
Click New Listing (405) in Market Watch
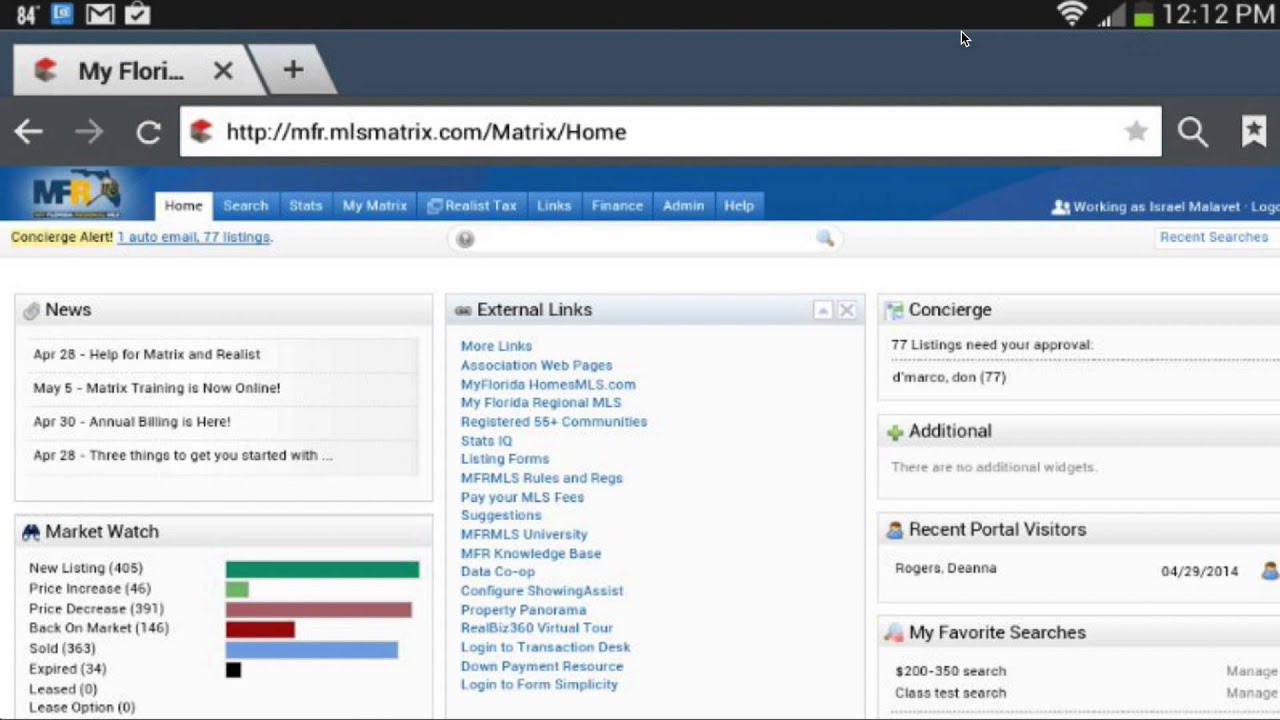[x=86, y=568]
